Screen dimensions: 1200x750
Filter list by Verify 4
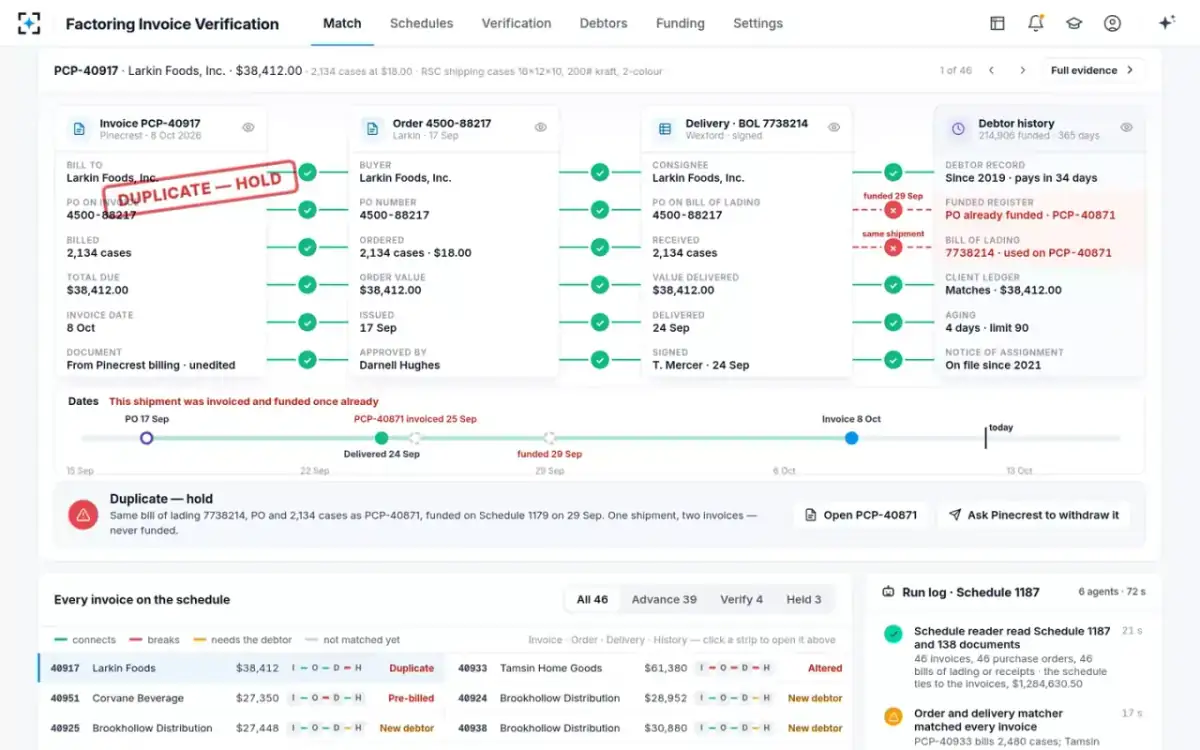tap(741, 600)
